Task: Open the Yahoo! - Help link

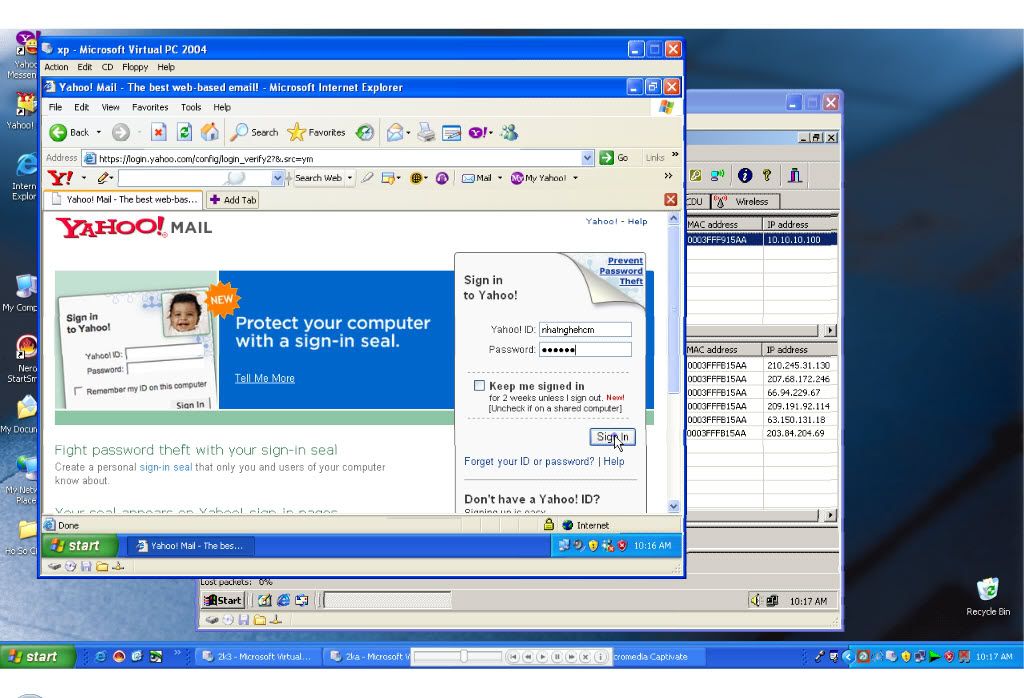Action: tap(616, 221)
